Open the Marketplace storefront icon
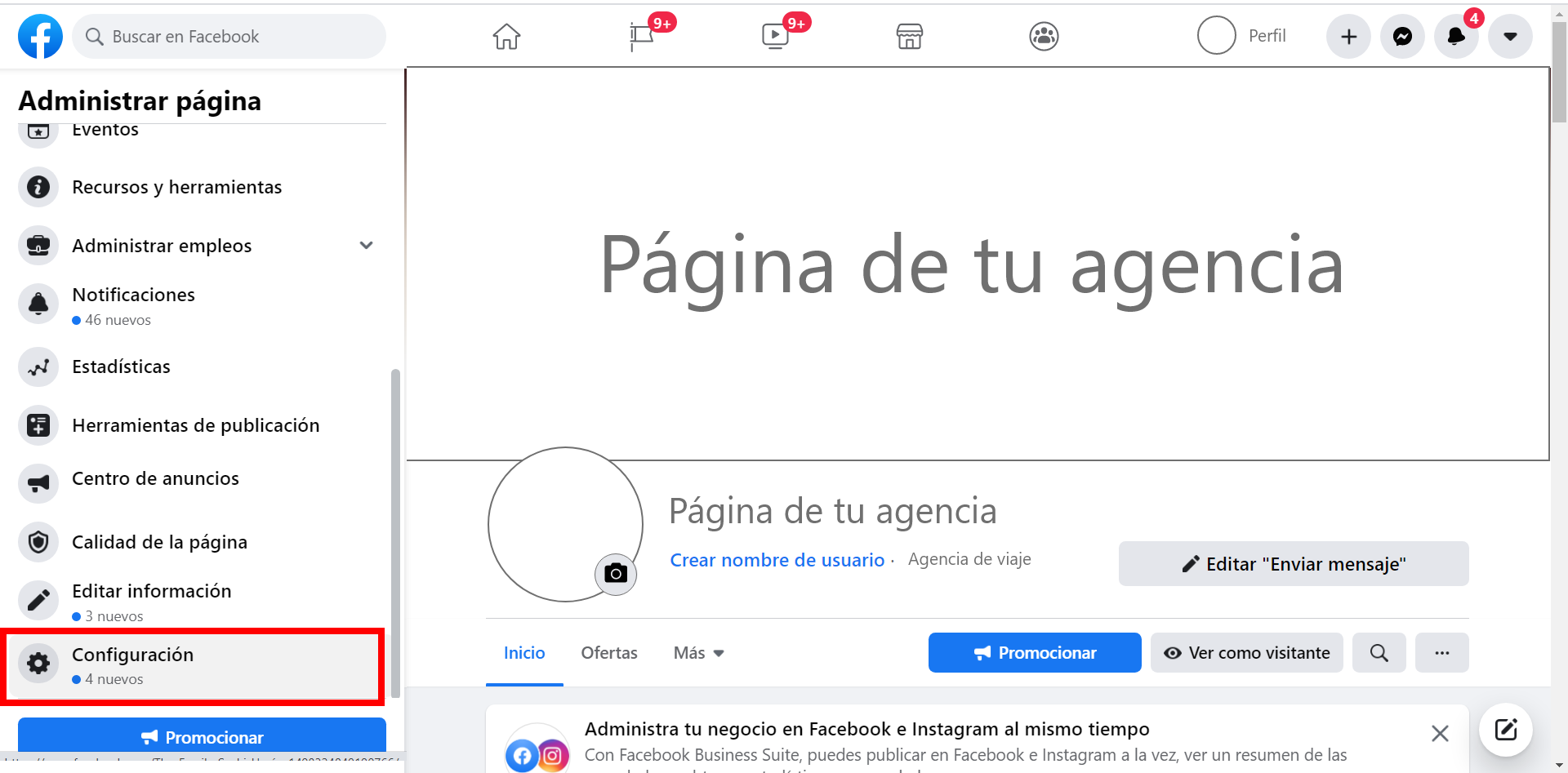 (910, 36)
